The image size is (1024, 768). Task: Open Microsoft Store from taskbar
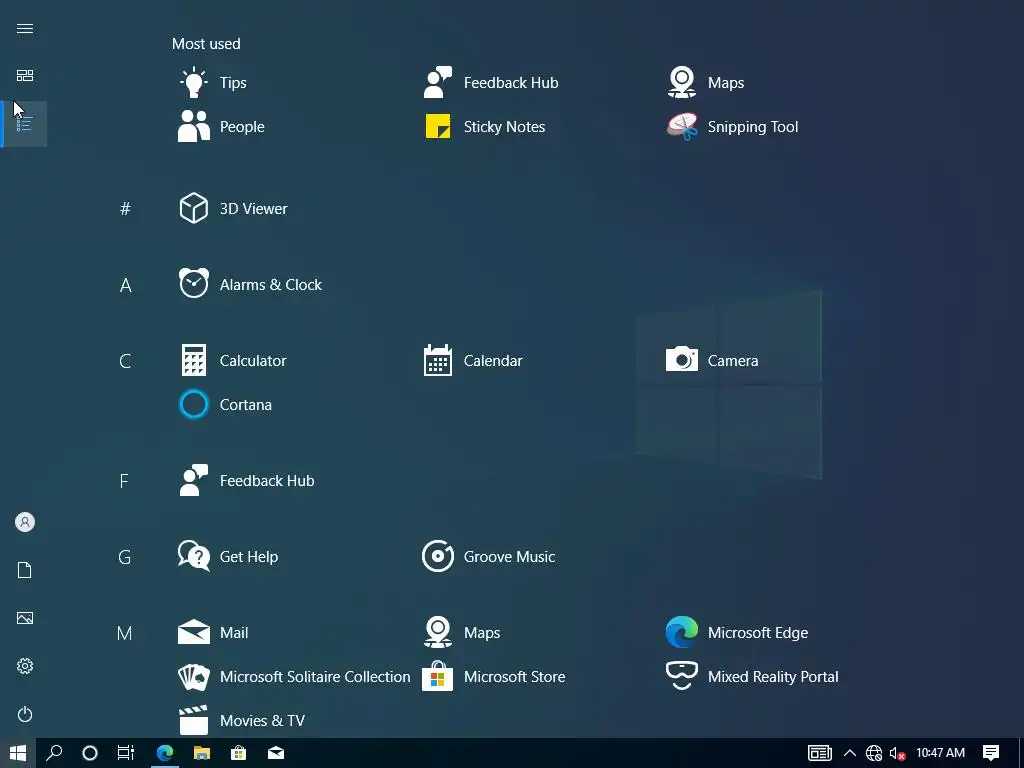pyautogui.click(x=239, y=753)
